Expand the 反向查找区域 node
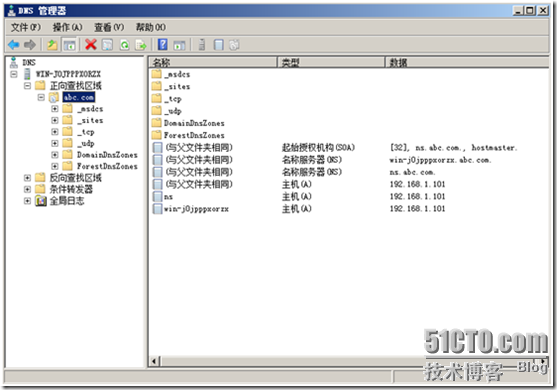The width and height of the screenshot is (557, 390). (x=27, y=178)
